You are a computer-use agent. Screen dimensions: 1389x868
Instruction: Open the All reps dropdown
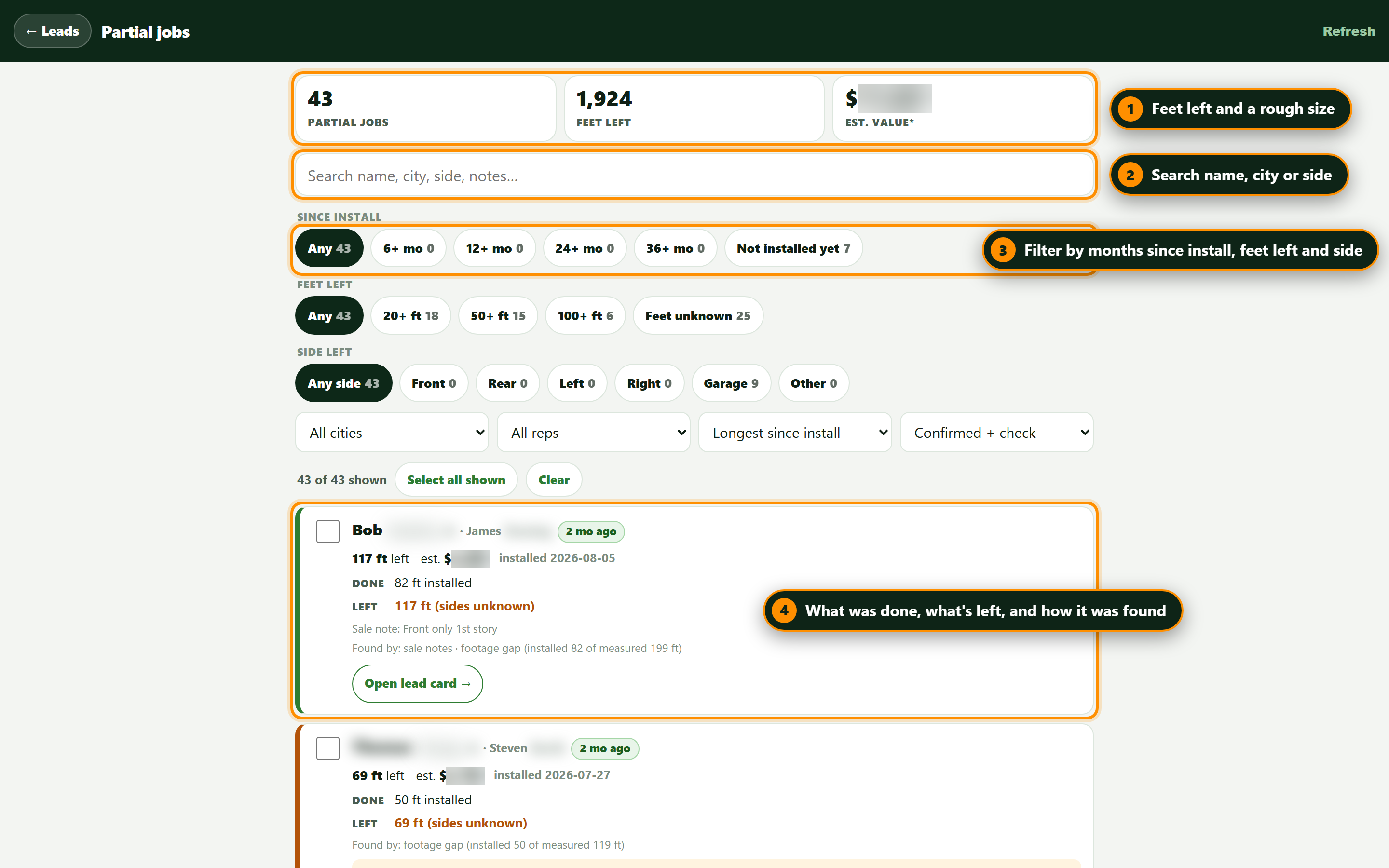(x=594, y=432)
